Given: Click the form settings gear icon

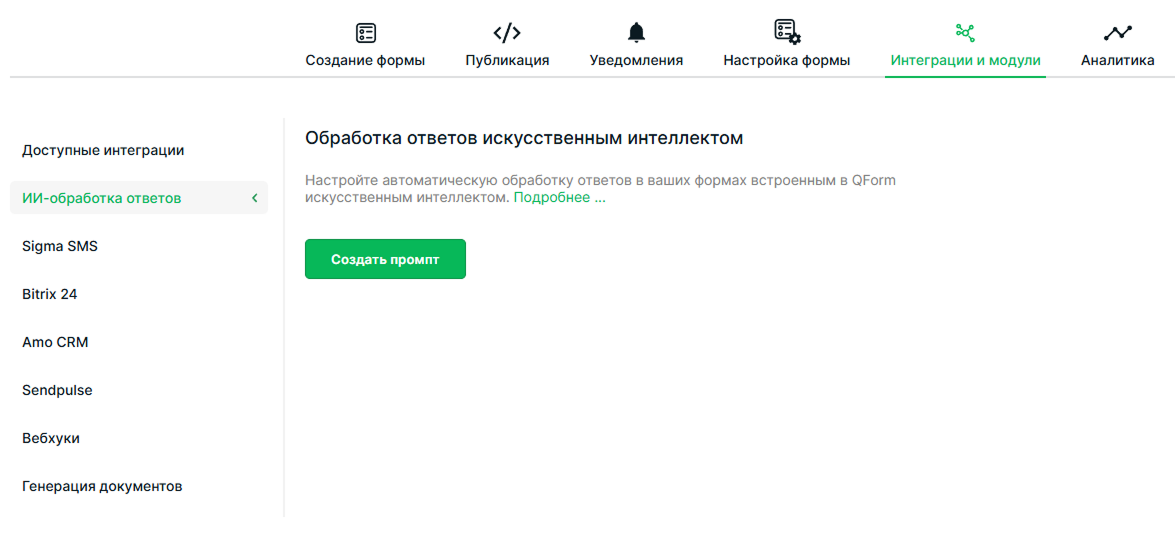Looking at the screenshot, I should (787, 31).
